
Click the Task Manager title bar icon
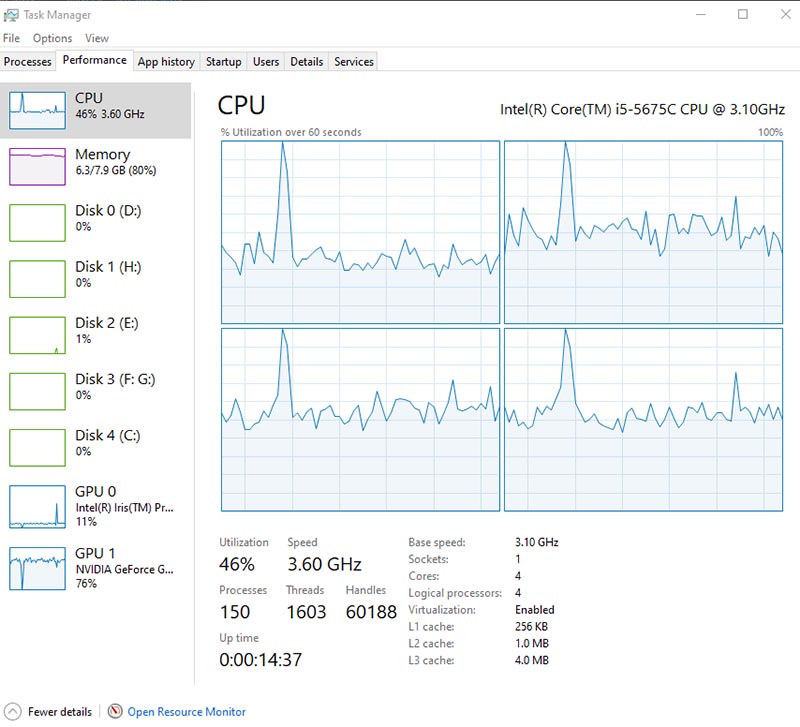[x=10, y=15]
